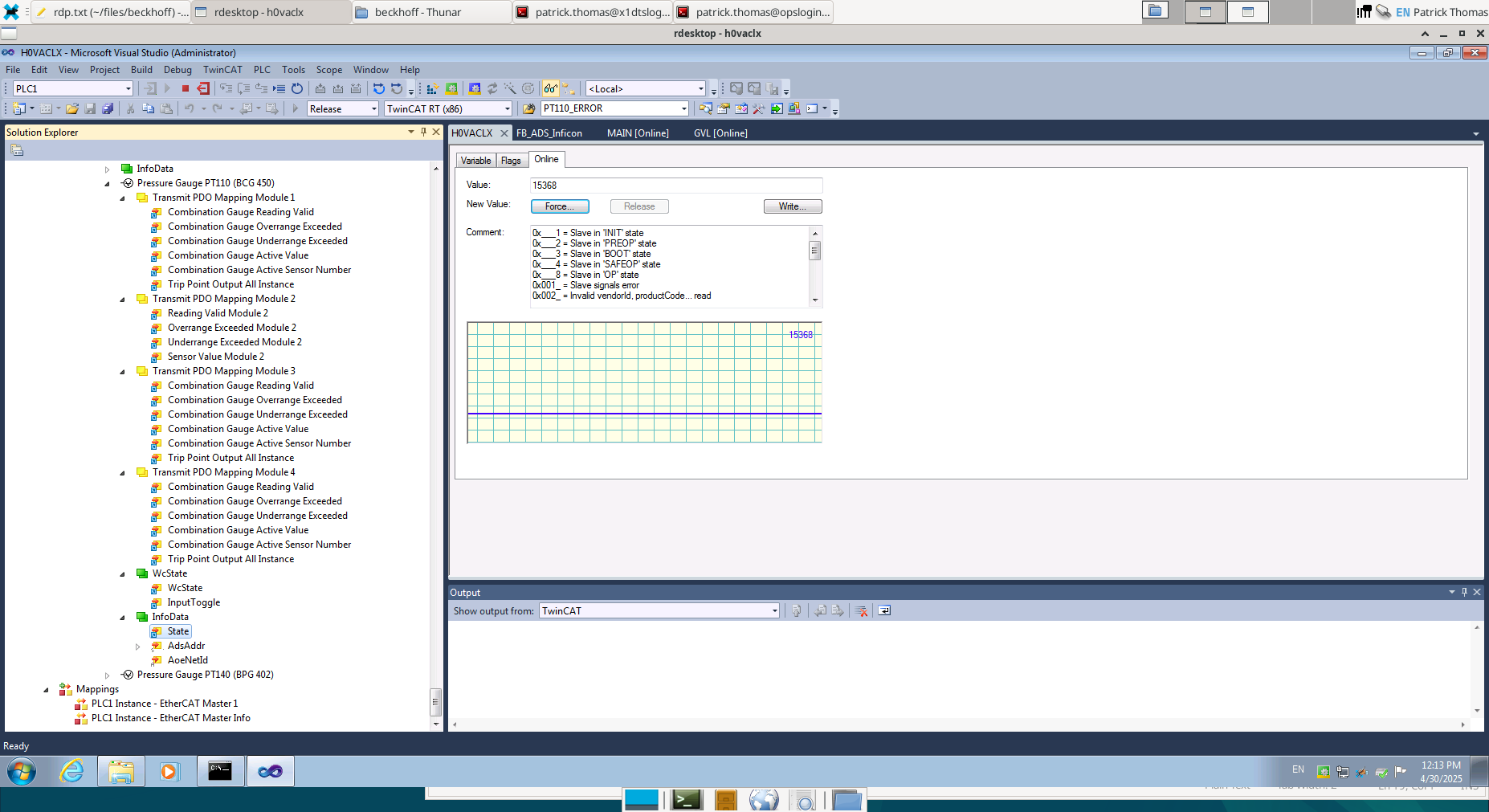Restart TwinCAT in Run Mode via the green icon
The height and width of the screenshot is (812, 1489).
pyautogui.click(x=451, y=89)
